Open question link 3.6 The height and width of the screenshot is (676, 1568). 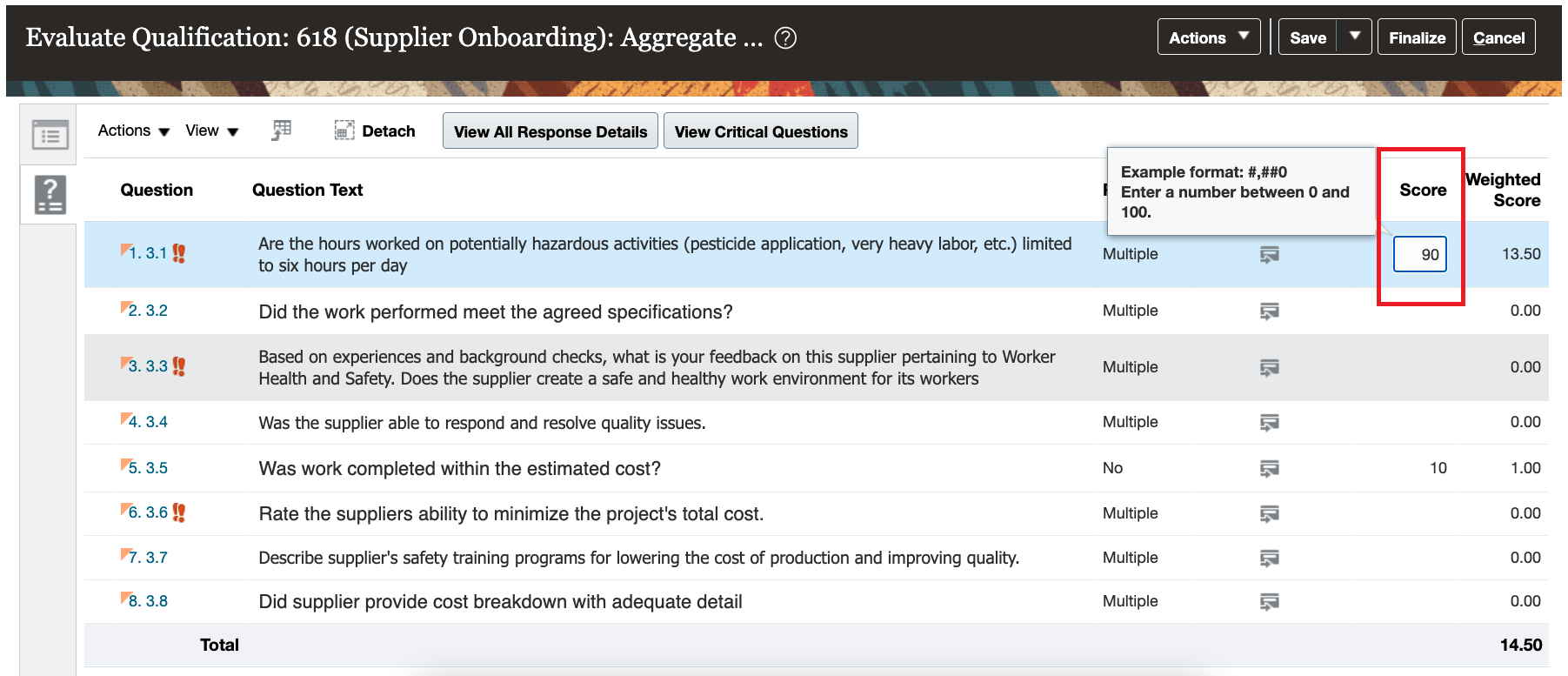click(148, 512)
